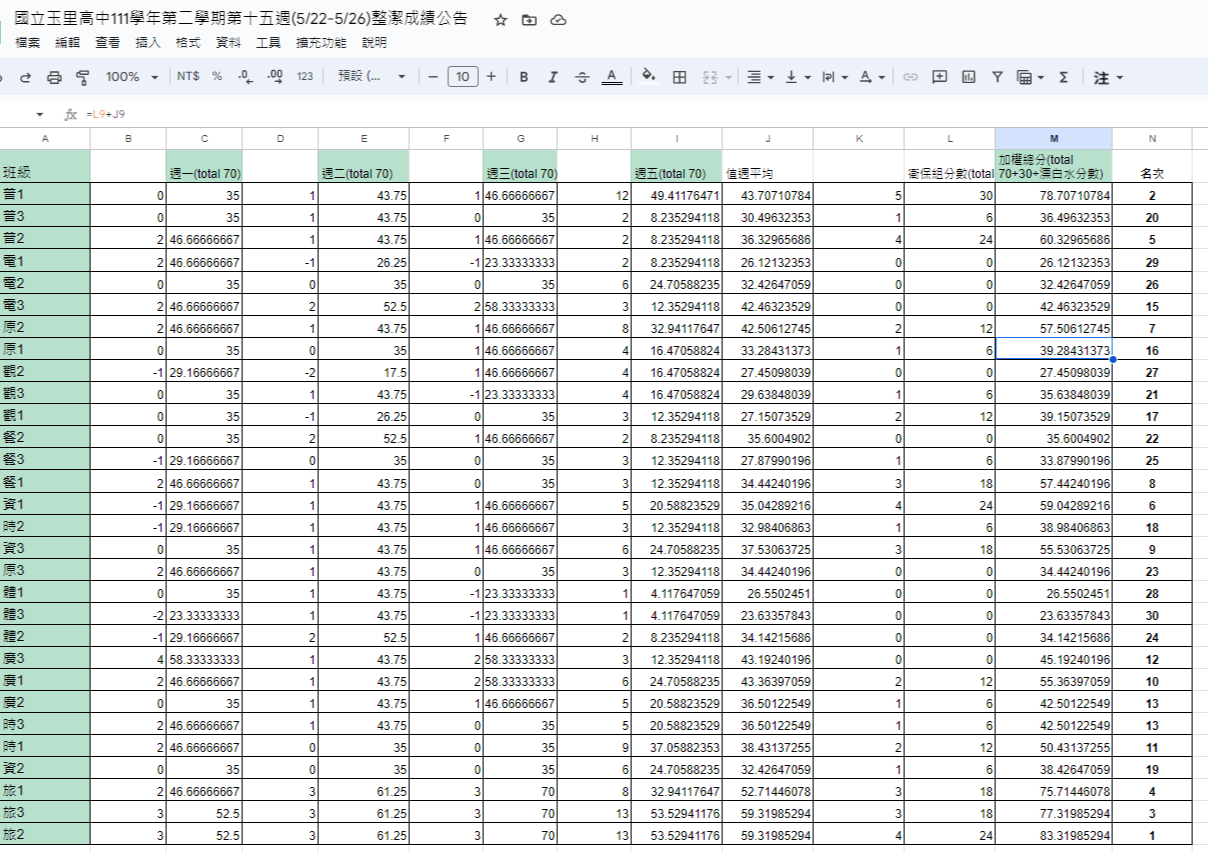Increase decimal places
1208x852 pixels.
(276, 77)
